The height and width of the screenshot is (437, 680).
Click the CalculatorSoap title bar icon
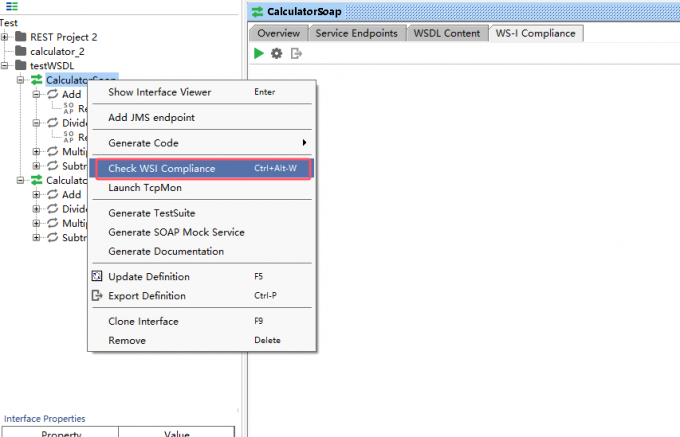(x=258, y=12)
